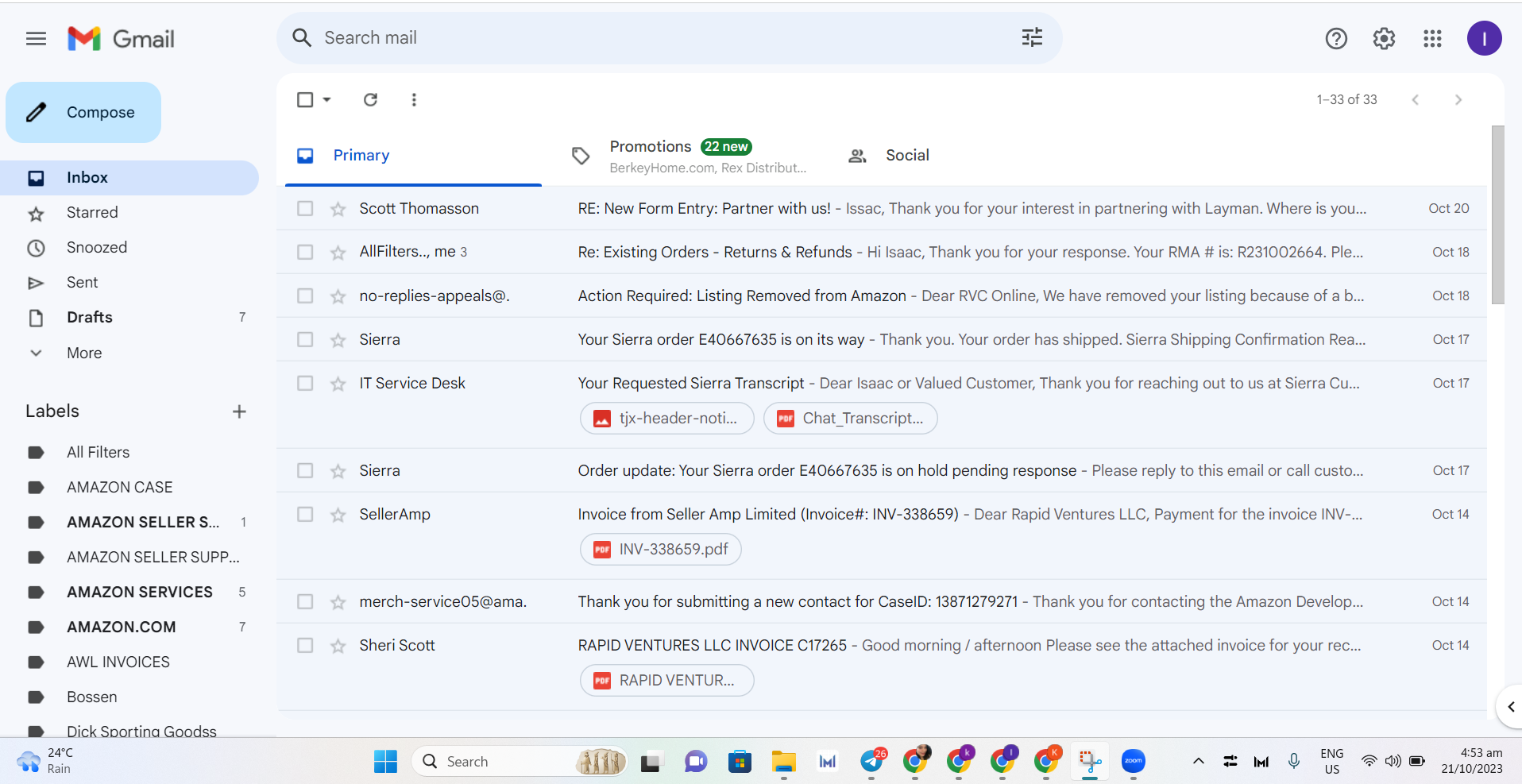Viewport: 1522px width, 784px height.
Task: Open the three-dot More options menu
Action: 414,99
